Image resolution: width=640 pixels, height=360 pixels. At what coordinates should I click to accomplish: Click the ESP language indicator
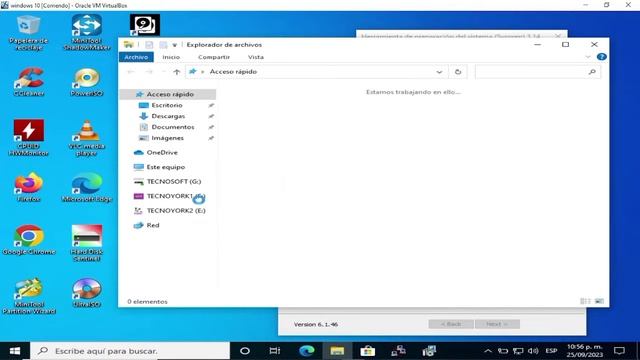[551, 351]
